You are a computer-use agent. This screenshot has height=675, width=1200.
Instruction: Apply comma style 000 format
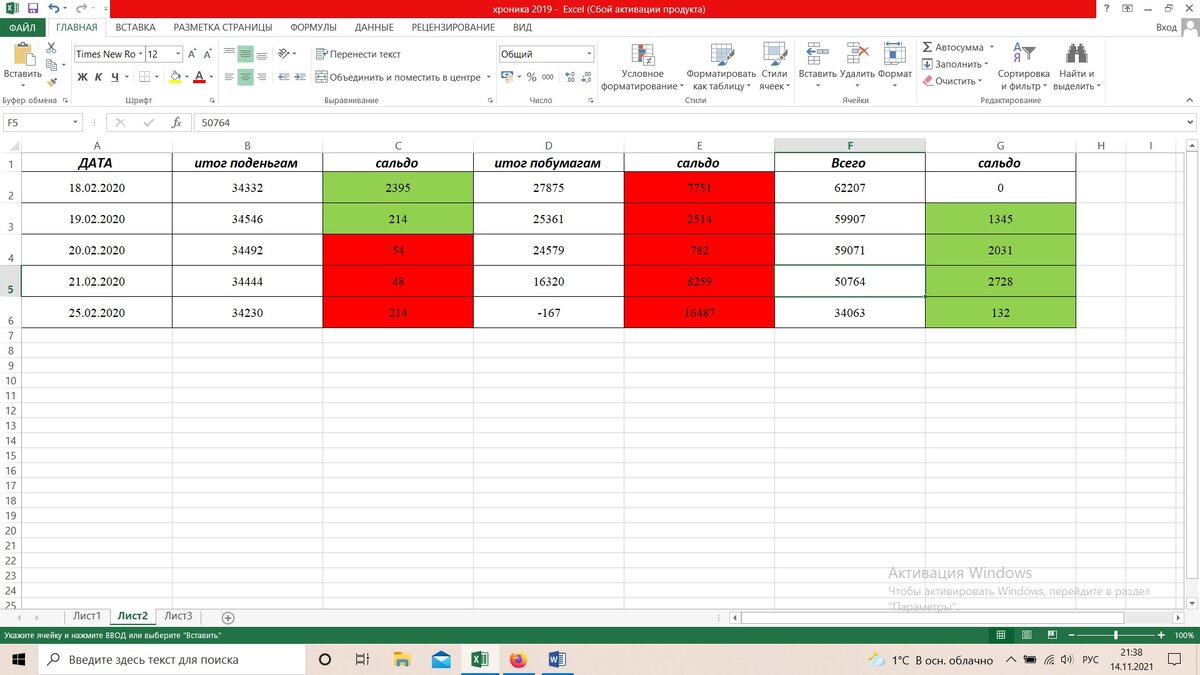548,77
